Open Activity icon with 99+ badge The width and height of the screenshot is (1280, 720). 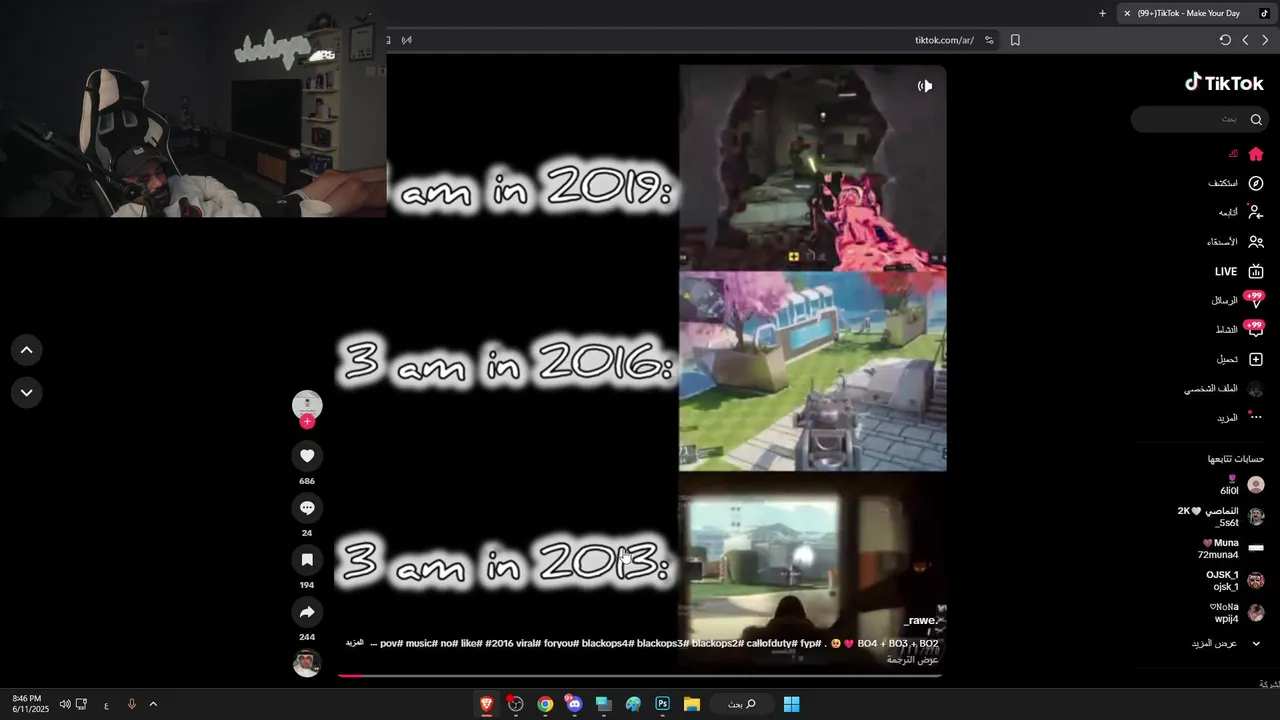tap(1254, 329)
